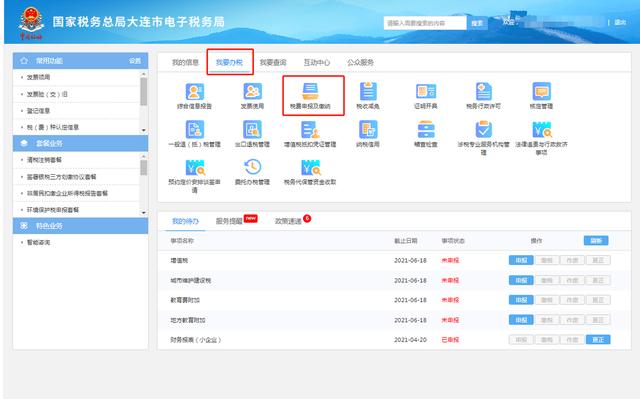Click the red new badge on 服务提醒
Screen dimensions: 640x399
(251, 218)
